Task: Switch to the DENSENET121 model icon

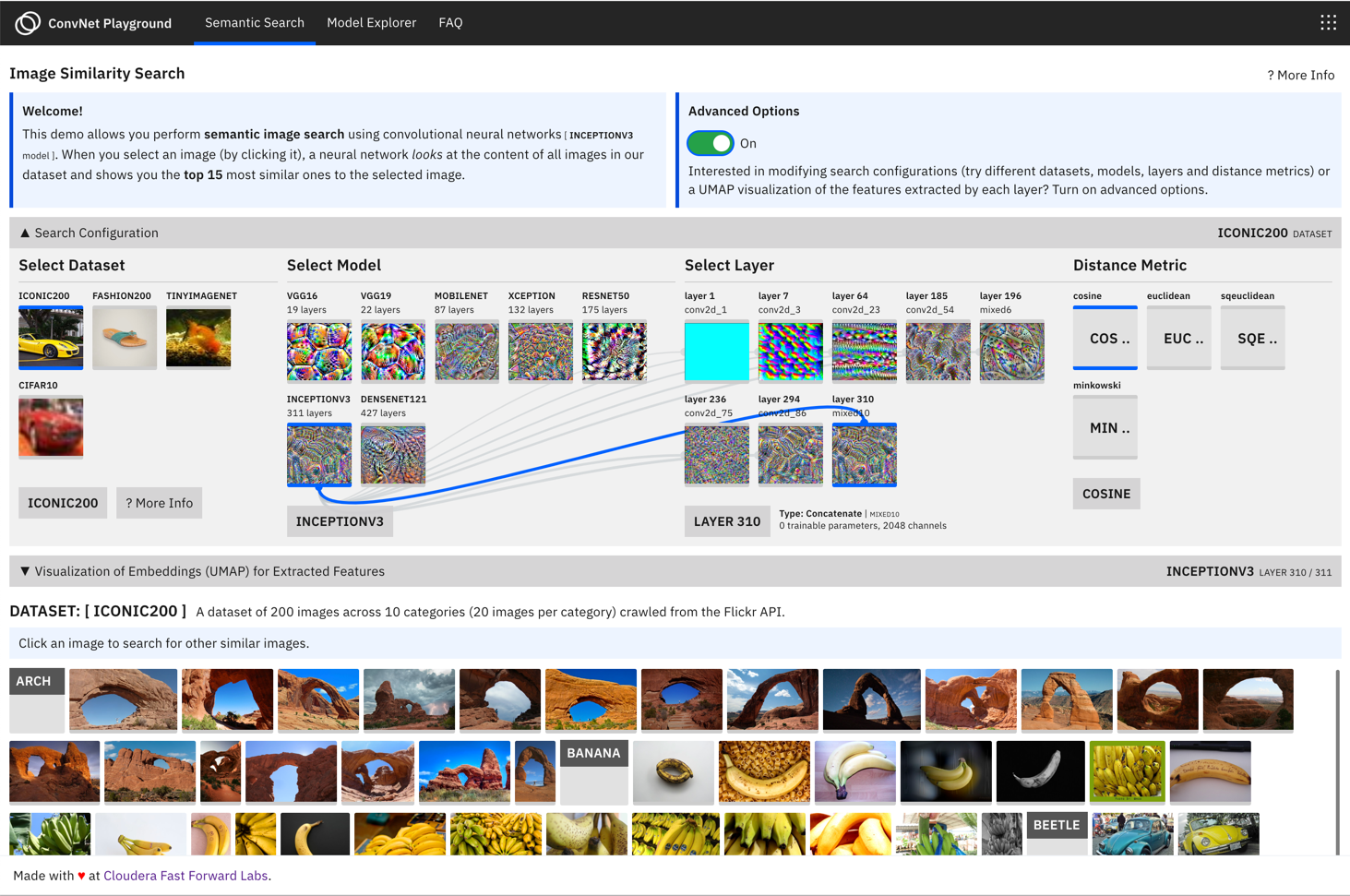Action: coord(393,454)
